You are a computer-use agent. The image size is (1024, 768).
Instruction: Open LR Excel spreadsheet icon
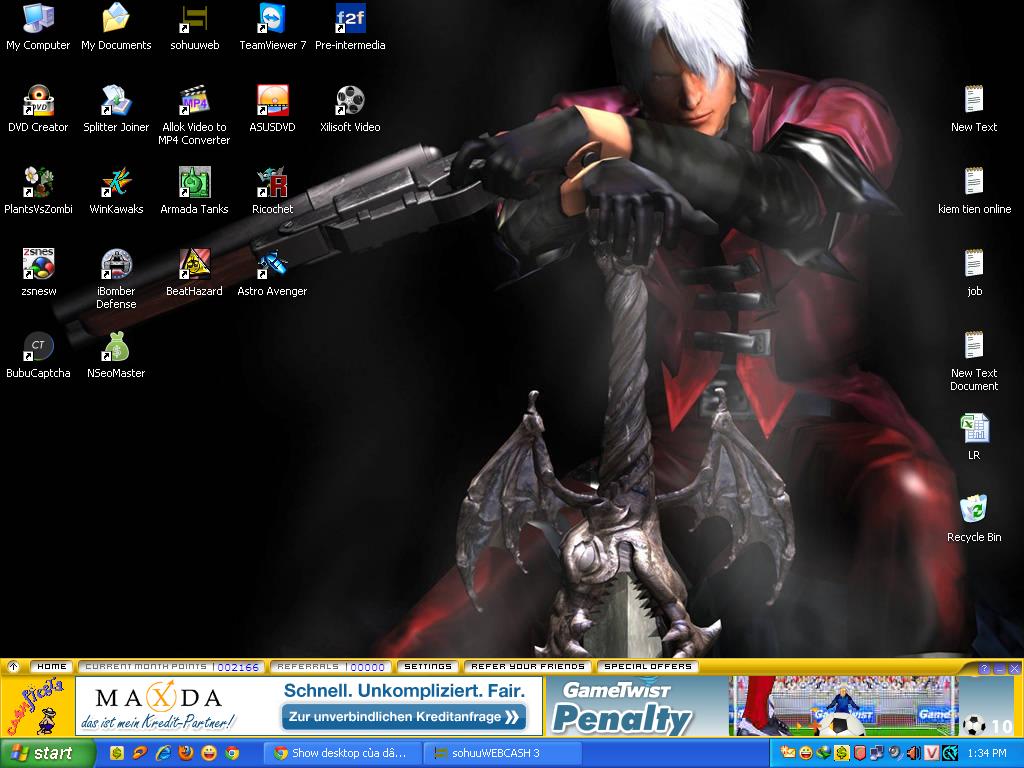point(974,436)
